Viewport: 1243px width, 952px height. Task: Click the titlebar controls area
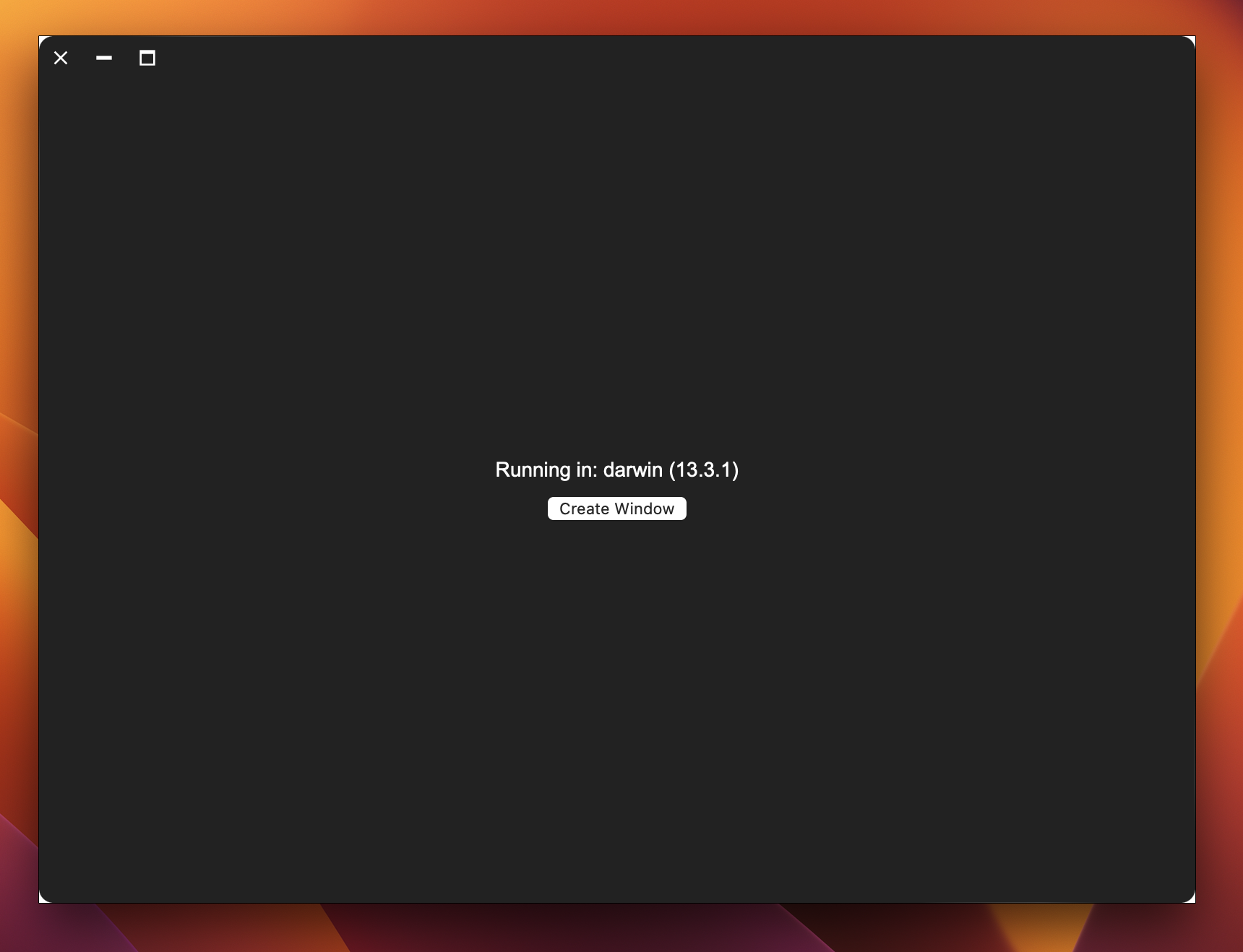pos(104,58)
